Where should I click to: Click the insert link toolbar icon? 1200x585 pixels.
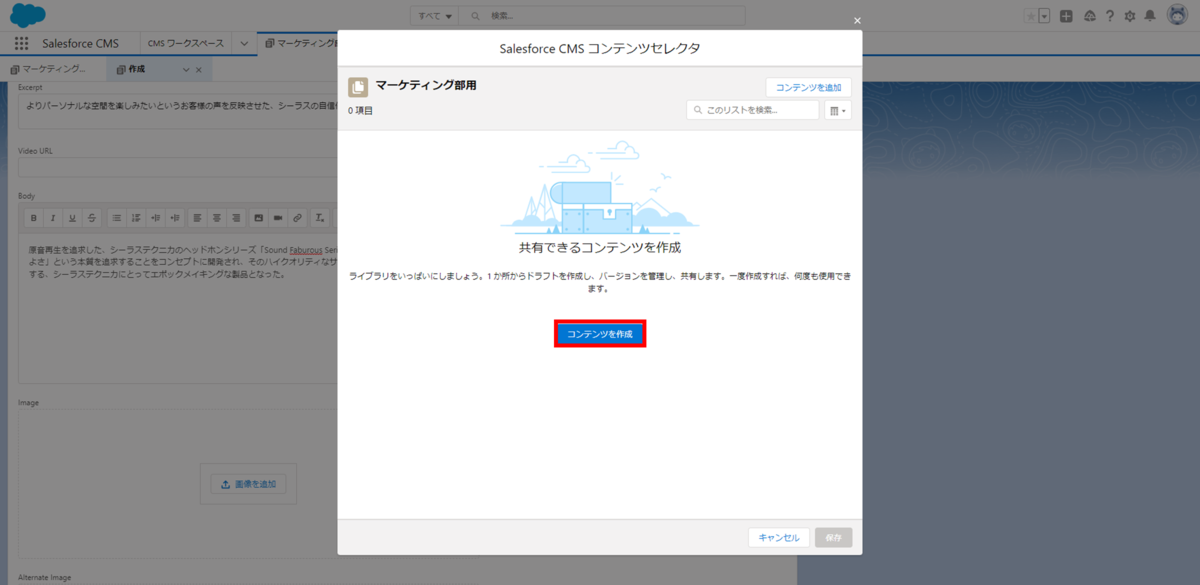(298, 217)
